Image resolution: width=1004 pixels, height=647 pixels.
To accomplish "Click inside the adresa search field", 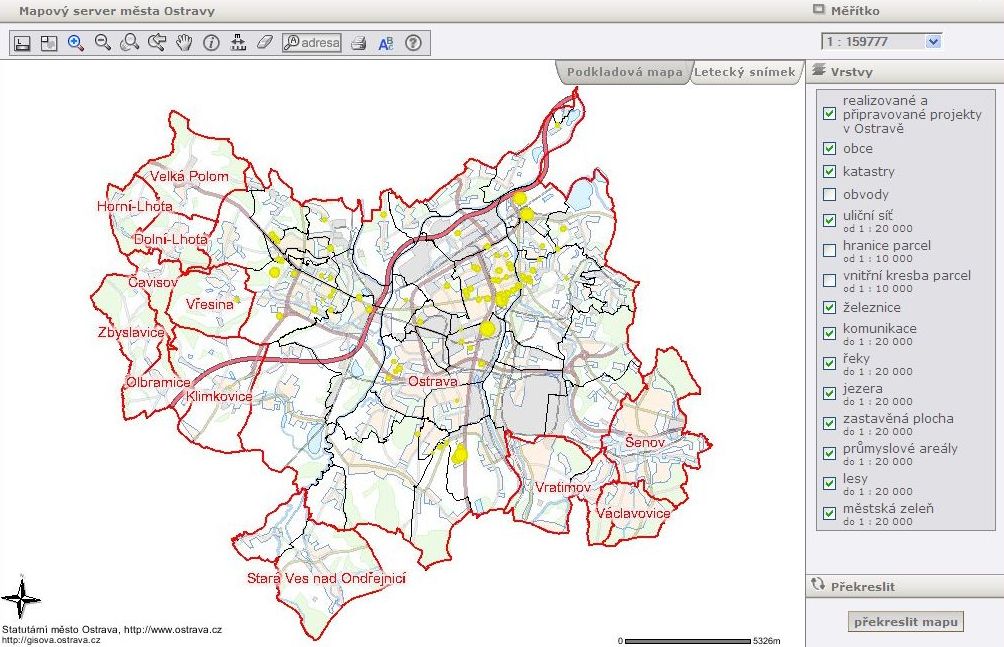I will (x=316, y=42).
